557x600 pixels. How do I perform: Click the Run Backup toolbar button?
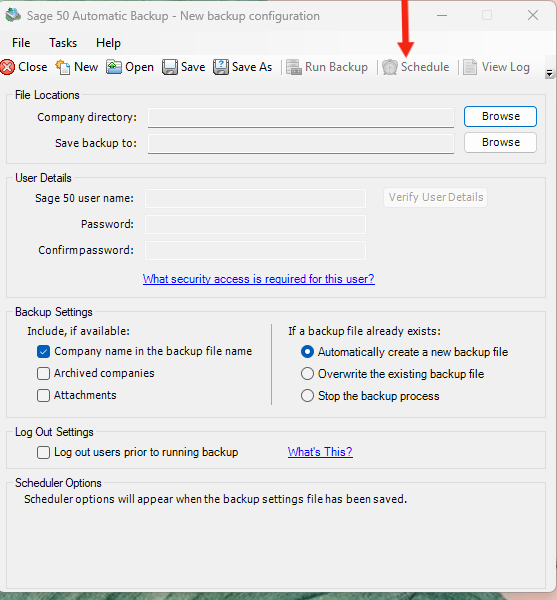click(x=327, y=67)
